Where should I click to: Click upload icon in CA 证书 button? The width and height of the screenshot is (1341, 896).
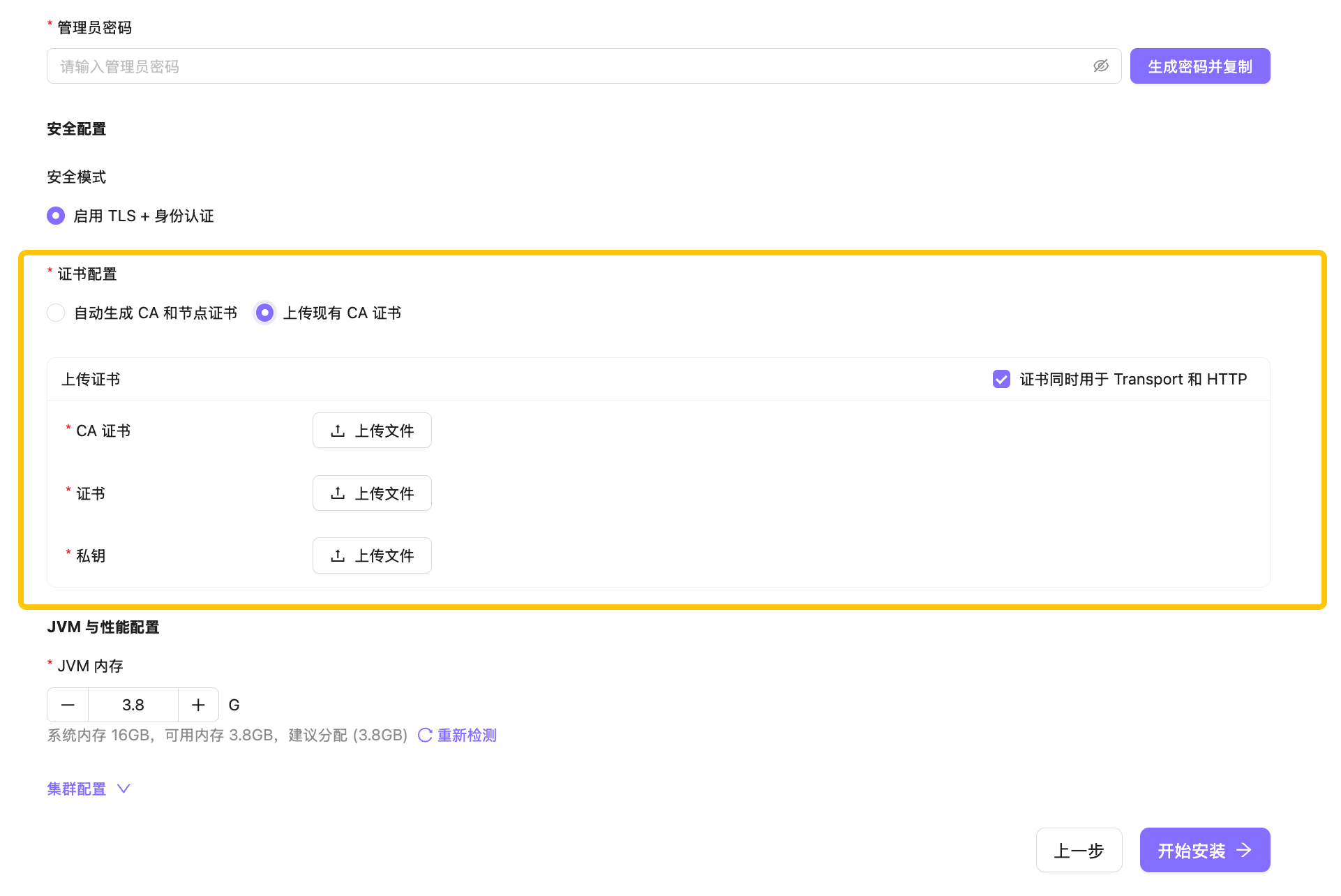(x=338, y=431)
